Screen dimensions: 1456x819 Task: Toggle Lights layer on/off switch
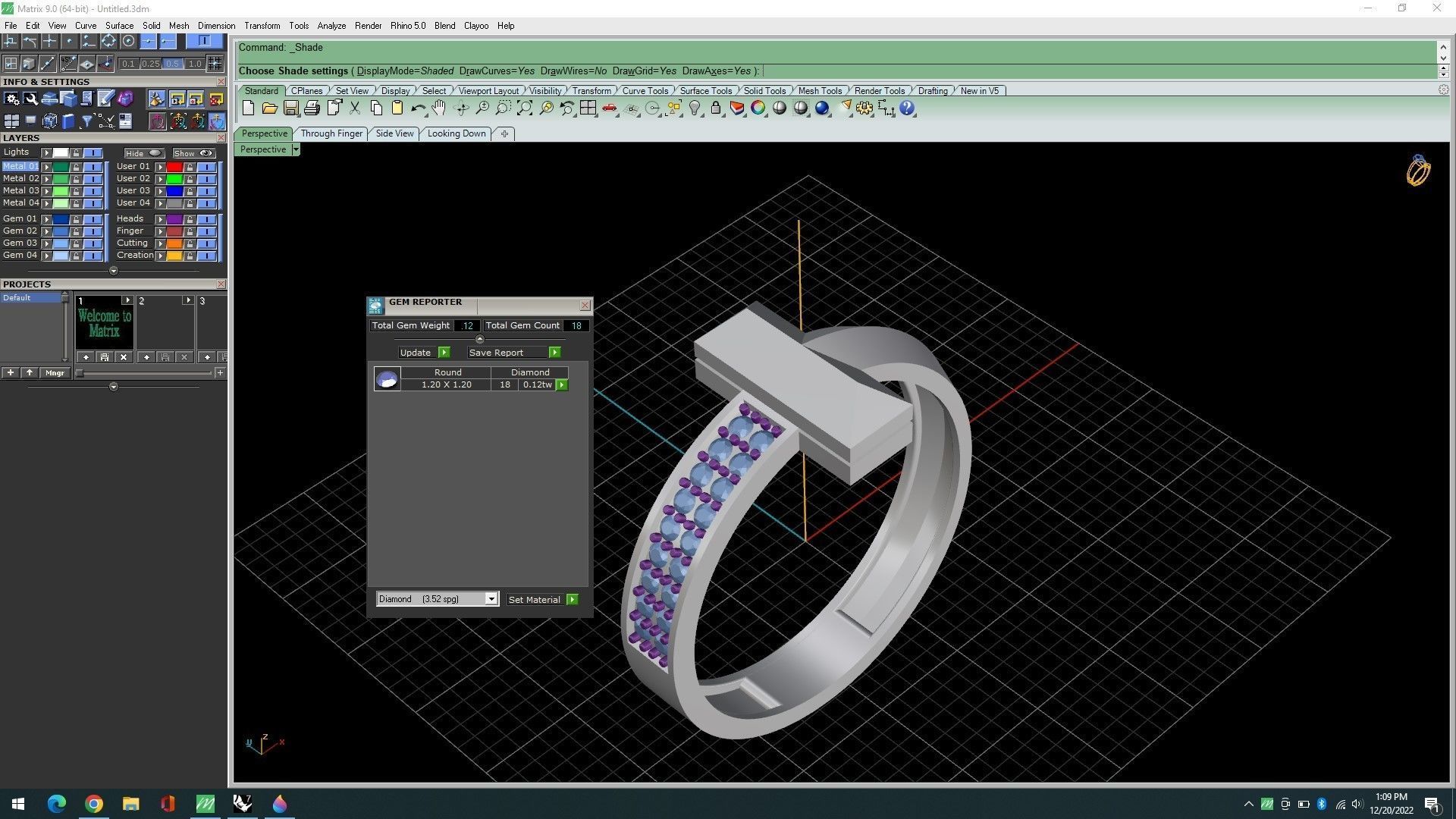(x=93, y=152)
